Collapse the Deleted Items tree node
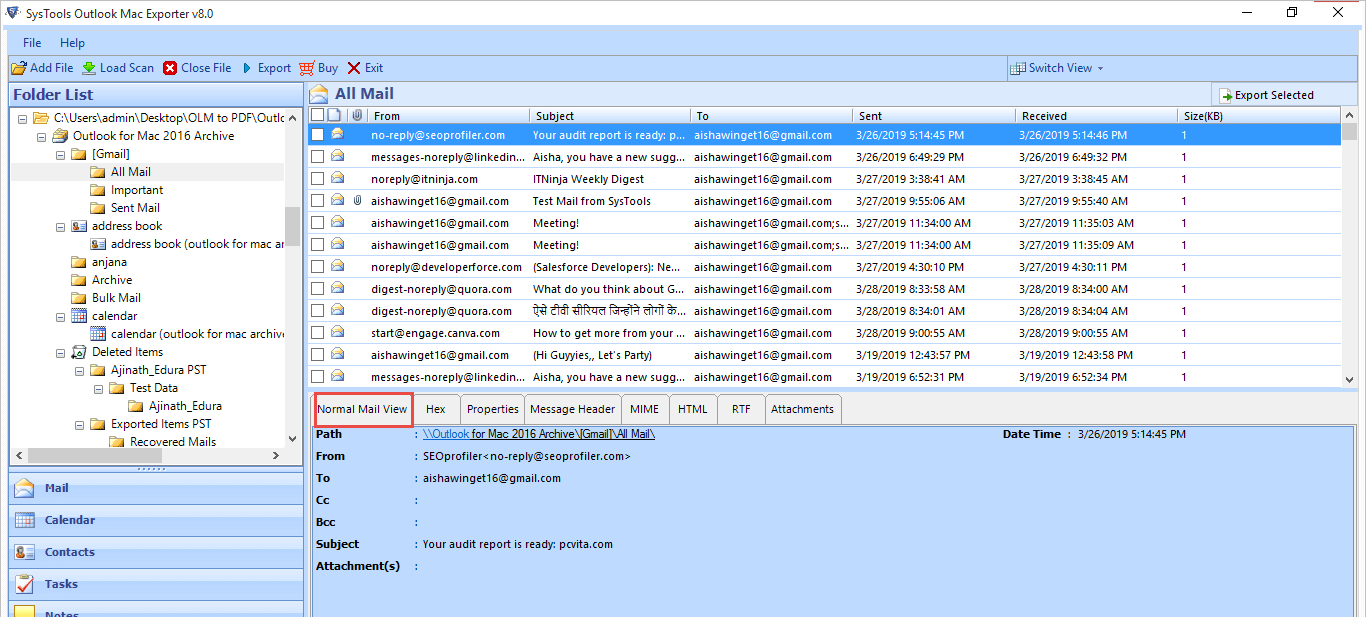 coord(61,352)
